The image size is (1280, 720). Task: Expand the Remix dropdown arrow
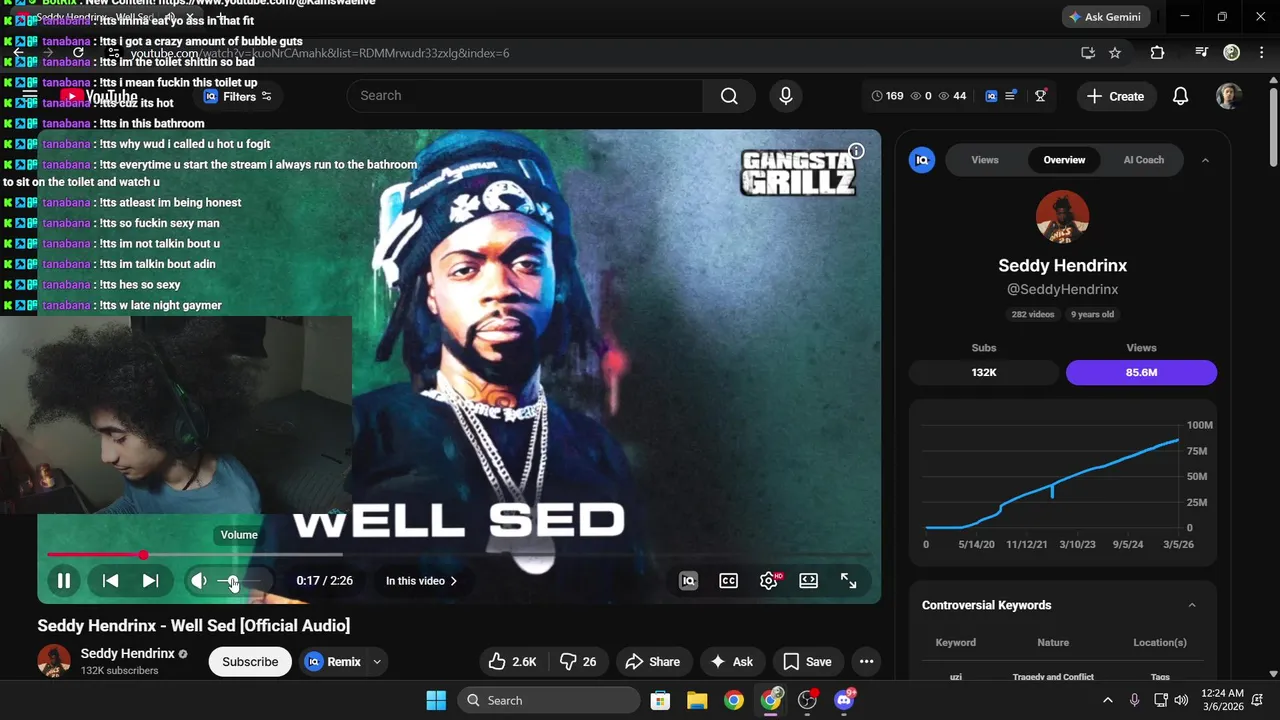[x=377, y=662]
